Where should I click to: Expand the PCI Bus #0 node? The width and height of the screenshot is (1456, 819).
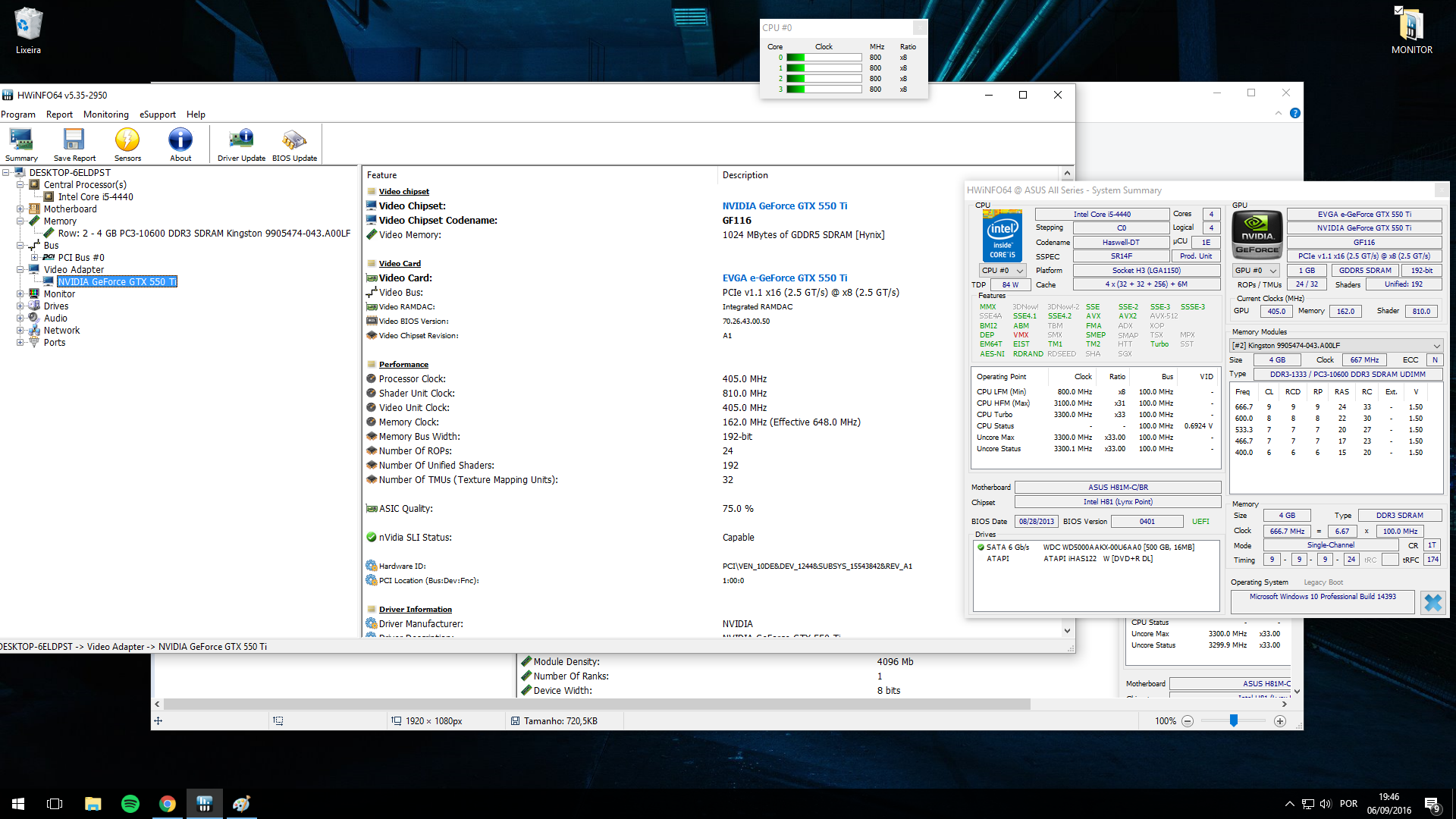pos(35,258)
